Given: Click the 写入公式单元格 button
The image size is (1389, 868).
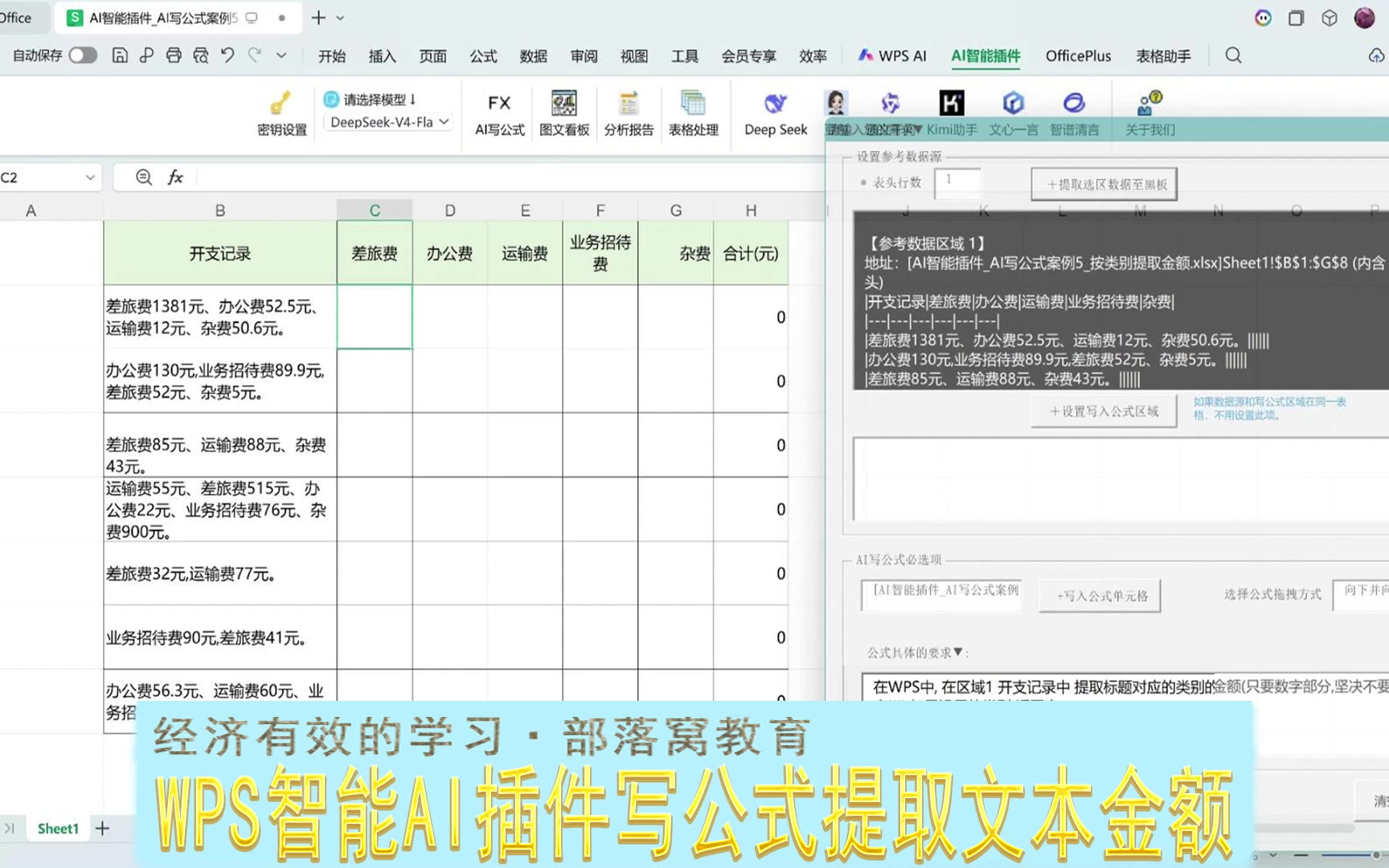Looking at the screenshot, I should [x=1100, y=596].
